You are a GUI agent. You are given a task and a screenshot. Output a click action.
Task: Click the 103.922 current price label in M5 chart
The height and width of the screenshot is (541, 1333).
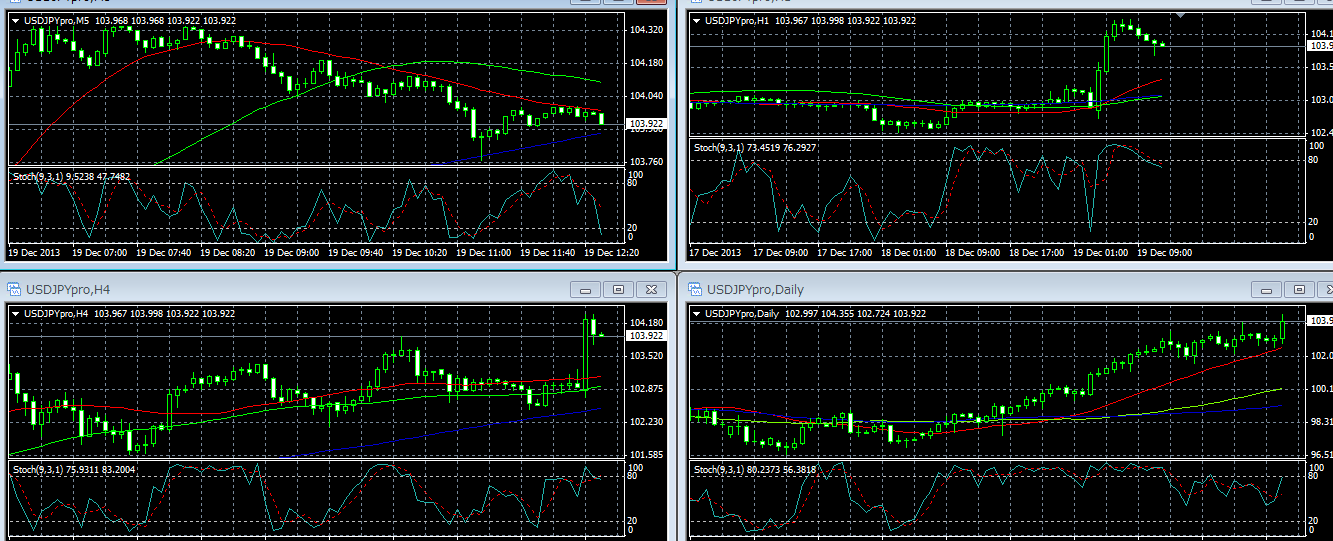645,124
